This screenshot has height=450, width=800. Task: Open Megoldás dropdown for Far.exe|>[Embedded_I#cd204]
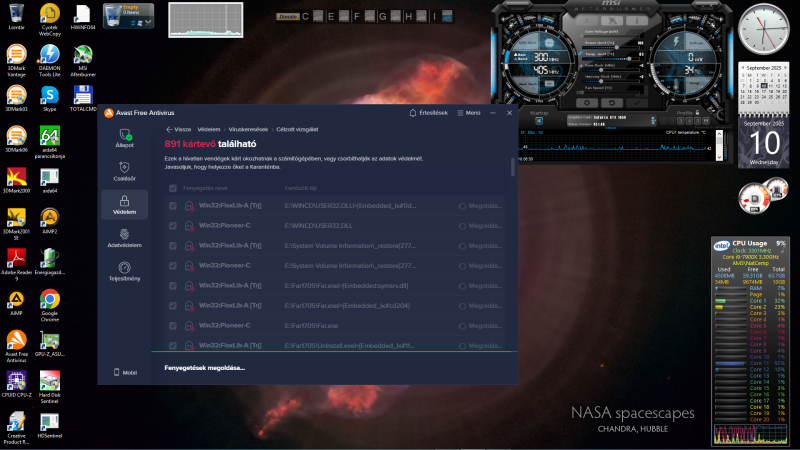pyautogui.click(x=480, y=306)
